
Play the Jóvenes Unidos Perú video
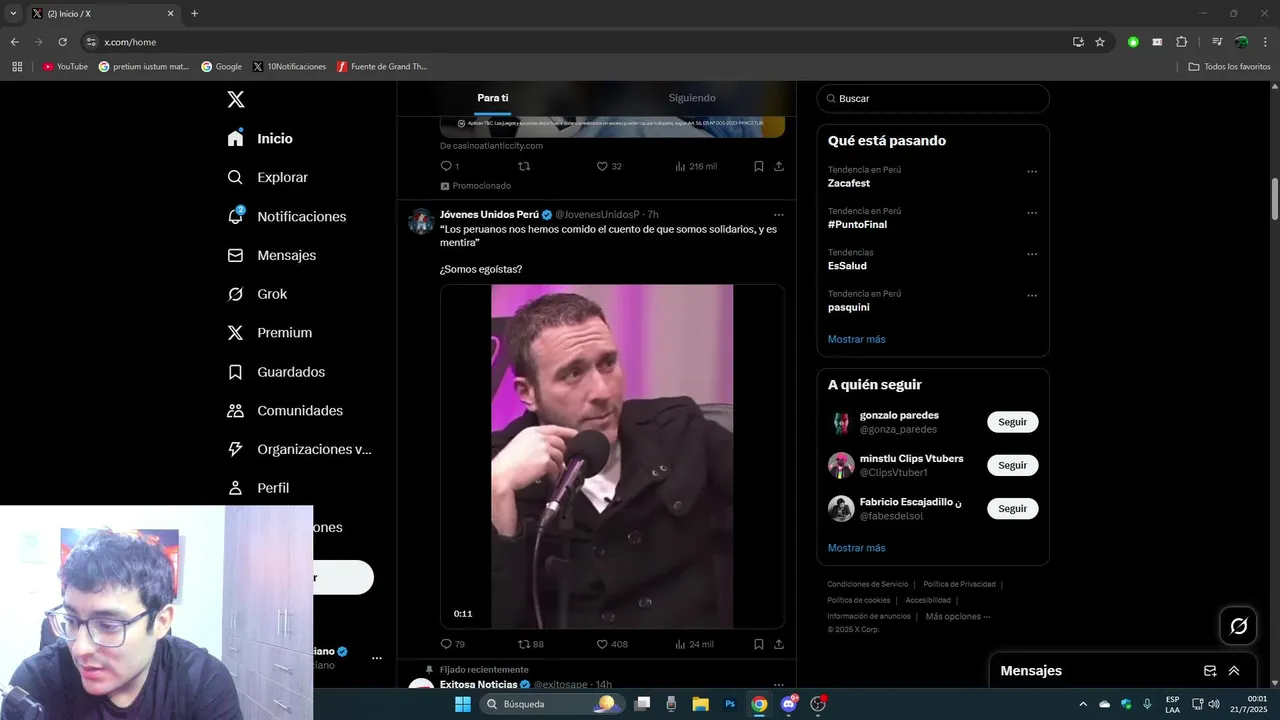(612, 456)
